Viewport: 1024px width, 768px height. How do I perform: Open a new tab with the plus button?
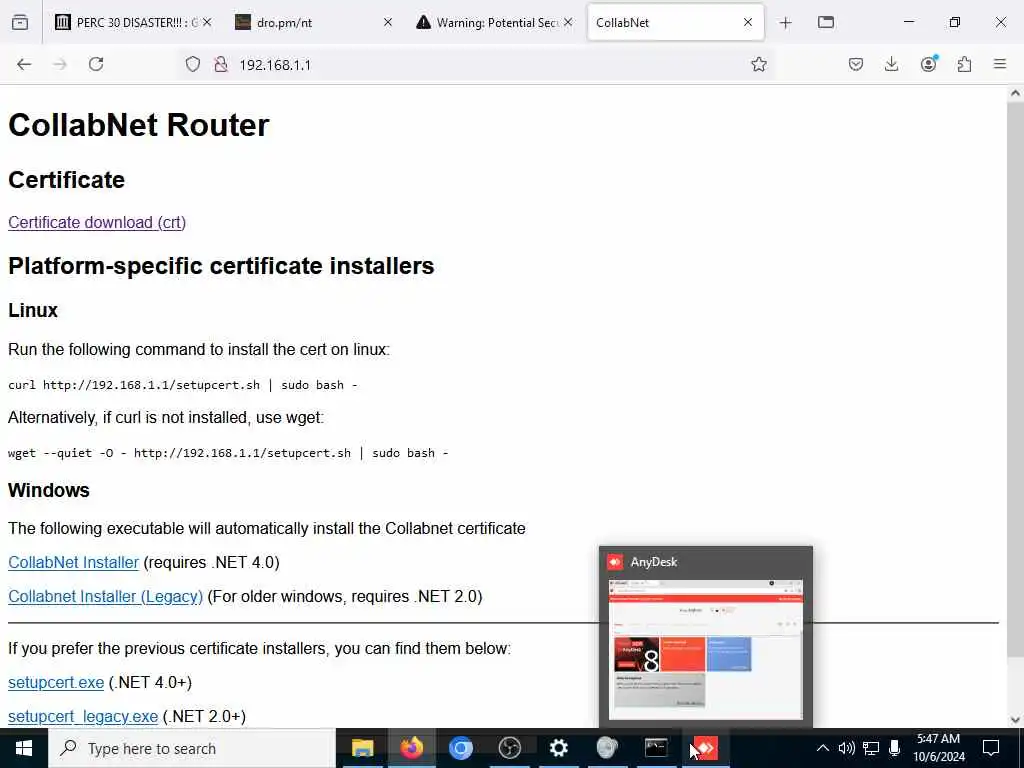tap(786, 23)
